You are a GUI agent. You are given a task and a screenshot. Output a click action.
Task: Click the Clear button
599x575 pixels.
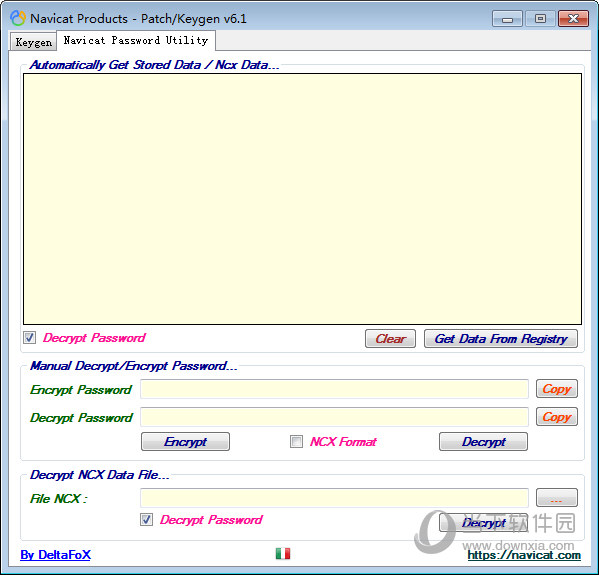390,339
